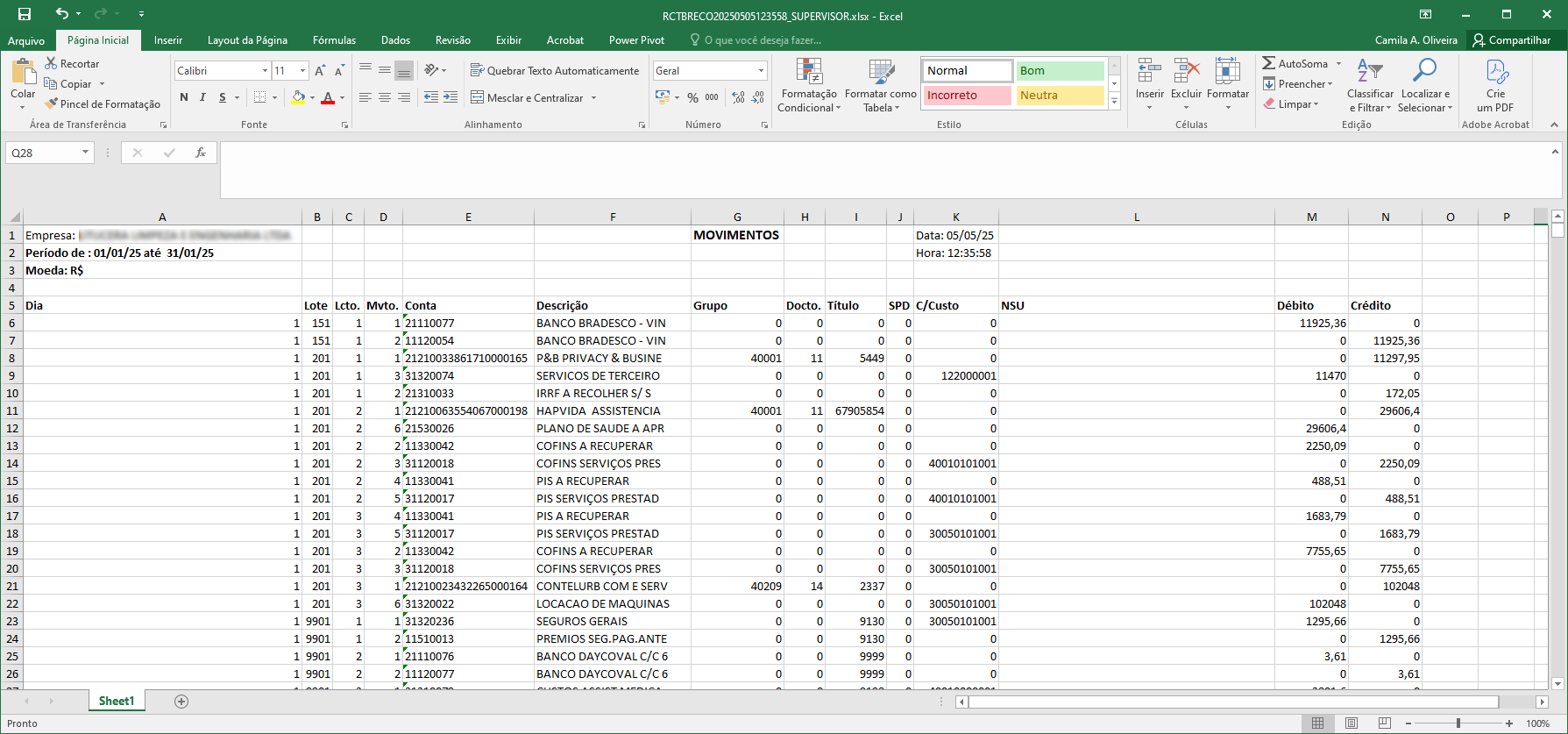Toggle italic (I) formatting
Viewport: 1568px width, 734px height.
click(x=202, y=97)
